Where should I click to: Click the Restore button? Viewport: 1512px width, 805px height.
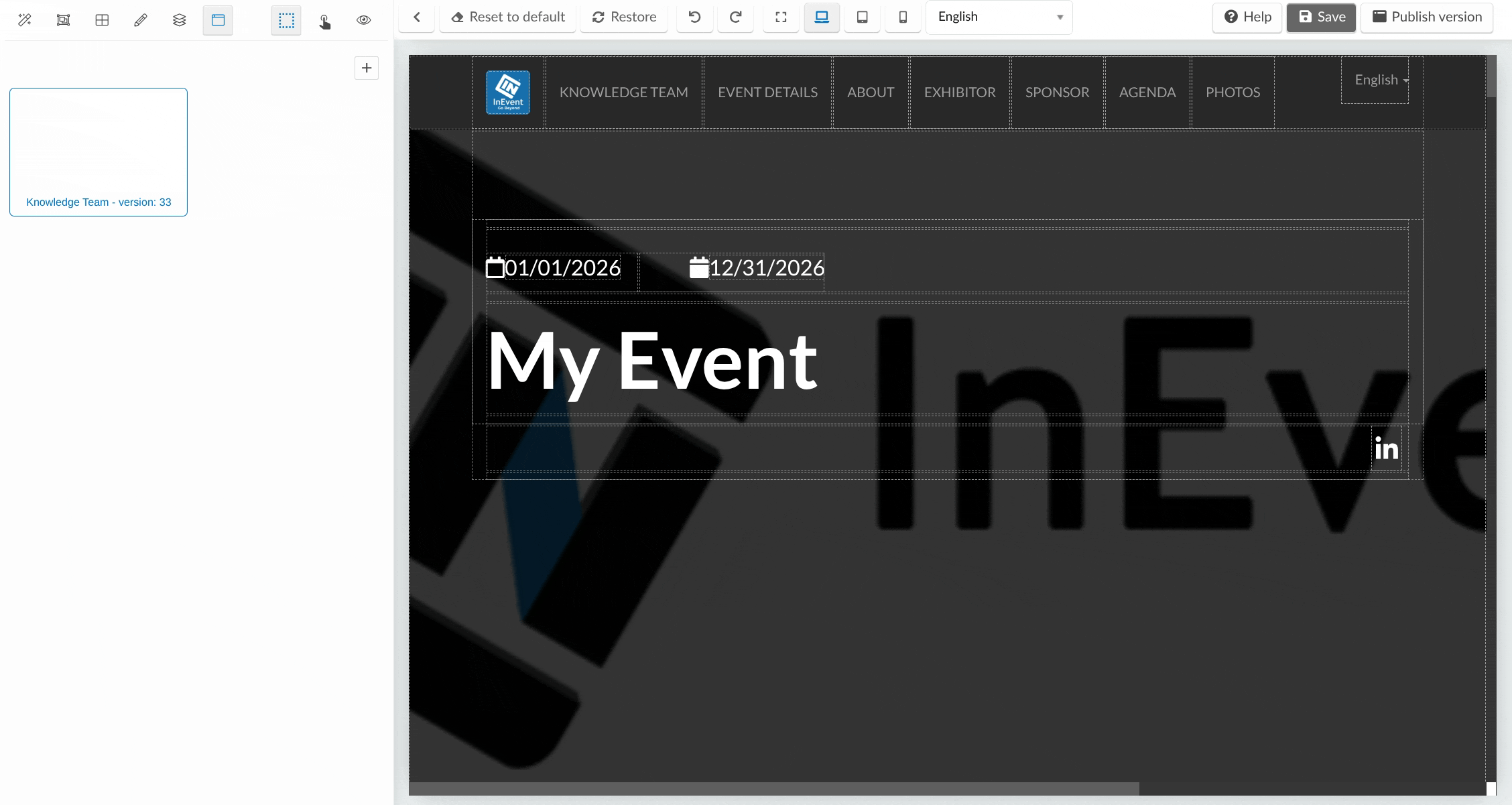tap(624, 17)
